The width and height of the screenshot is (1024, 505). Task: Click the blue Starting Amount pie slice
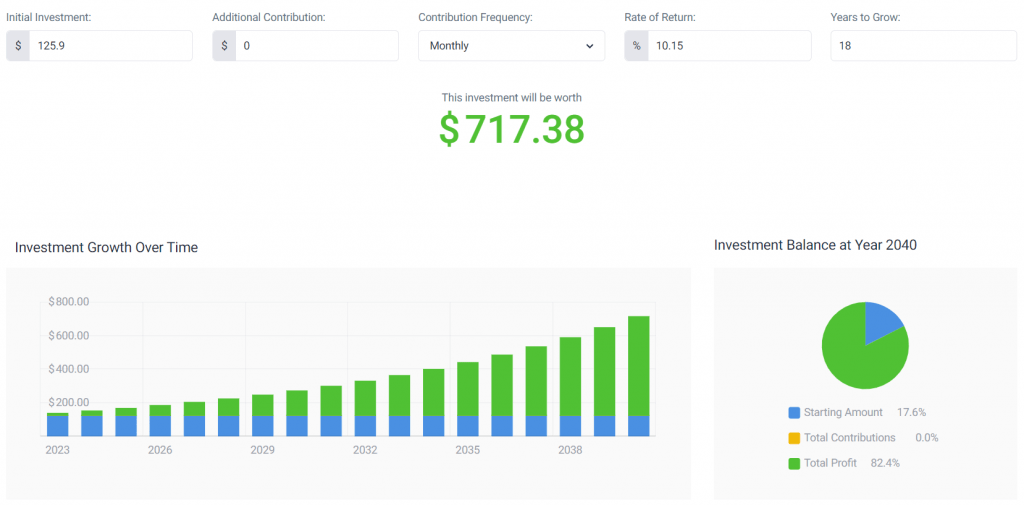click(881, 321)
